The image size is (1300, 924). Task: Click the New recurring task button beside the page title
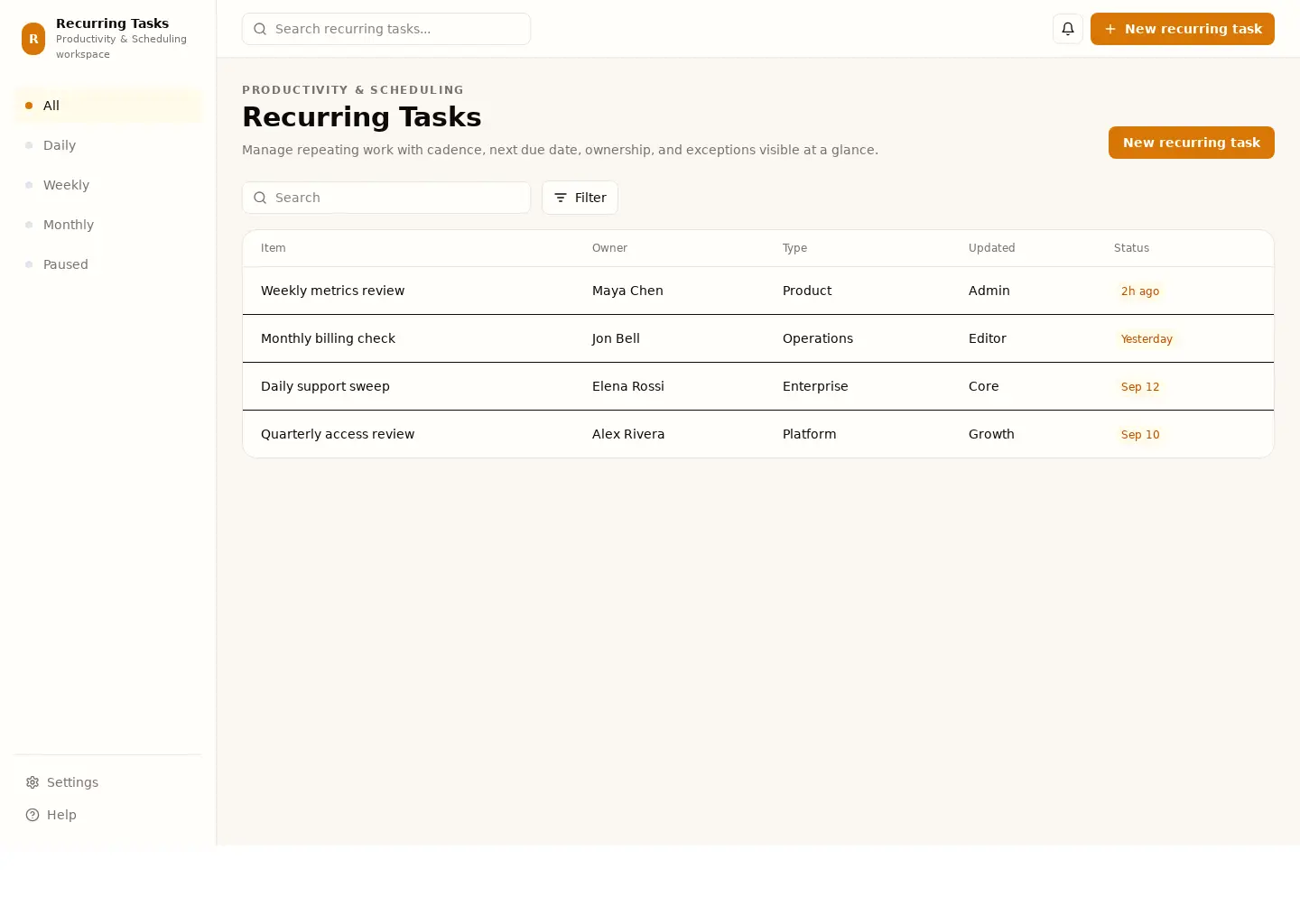click(1192, 143)
